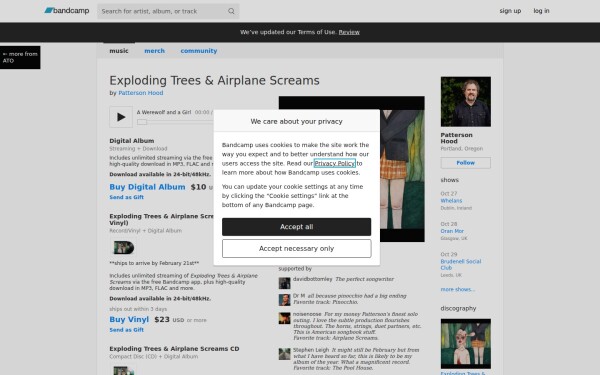Switch to the community tab

[x=199, y=51]
